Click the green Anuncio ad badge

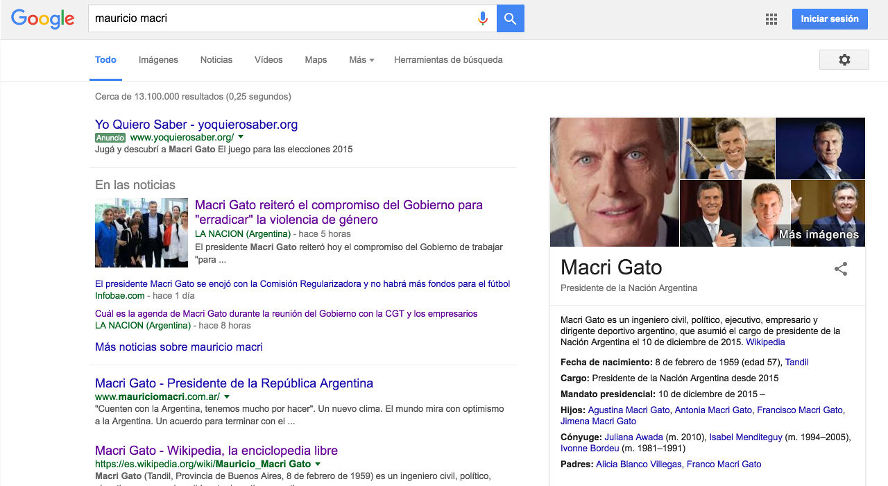point(110,138)
